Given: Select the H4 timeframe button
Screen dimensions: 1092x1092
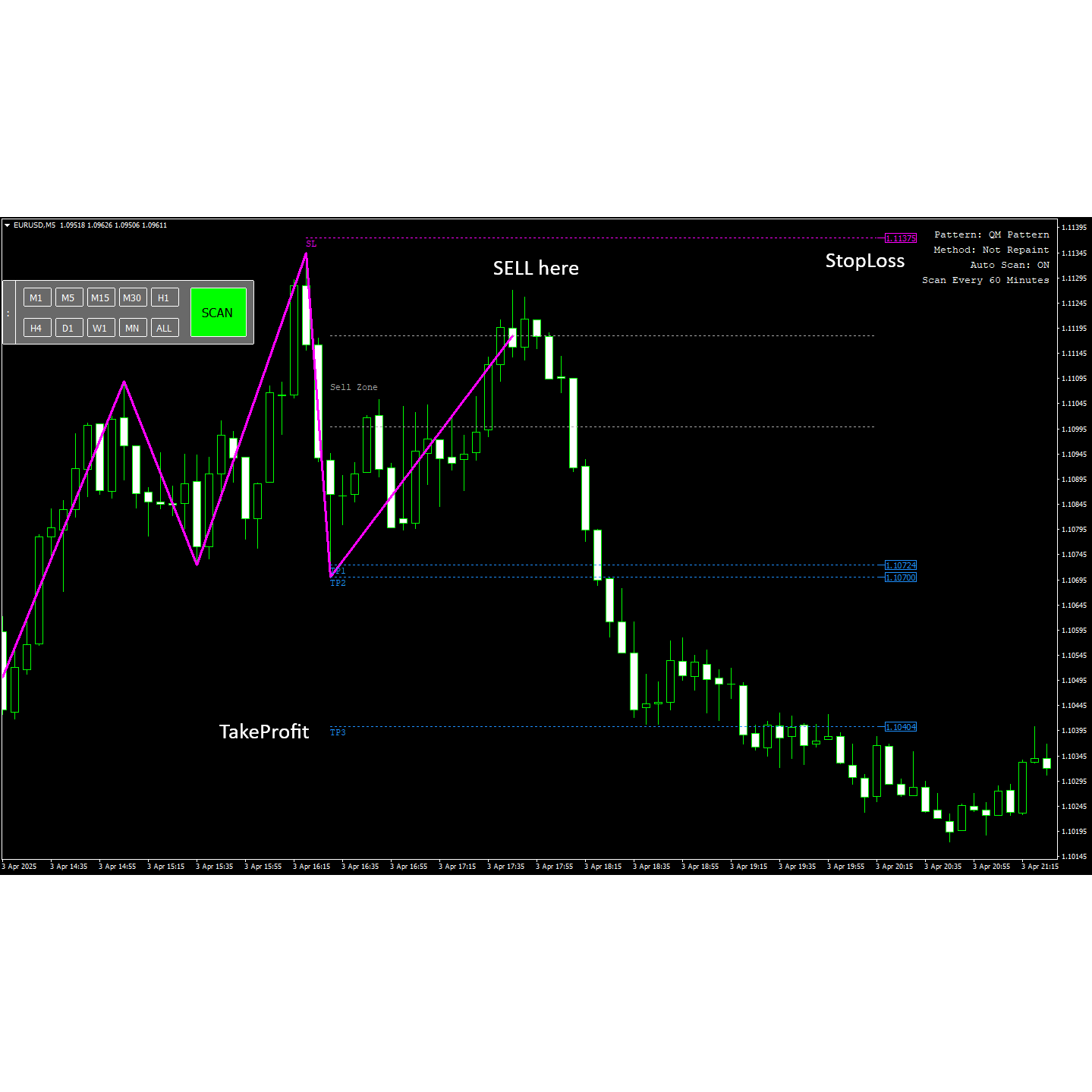Looking at the screenshot, I should [36, 328].
